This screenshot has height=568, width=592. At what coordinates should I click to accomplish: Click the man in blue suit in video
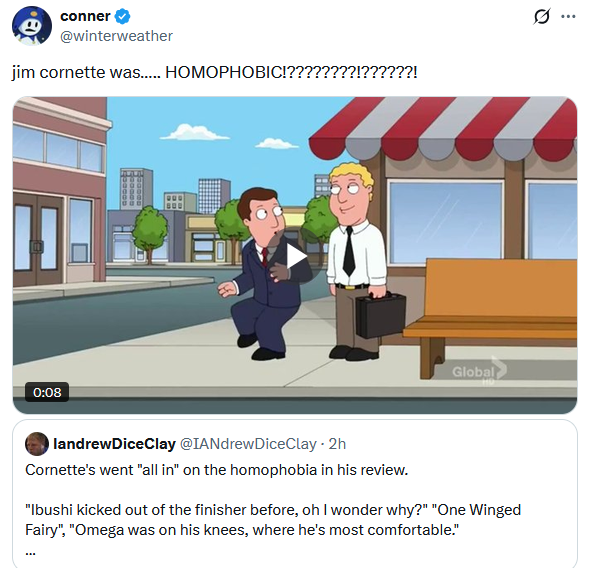tap(264, 273)
